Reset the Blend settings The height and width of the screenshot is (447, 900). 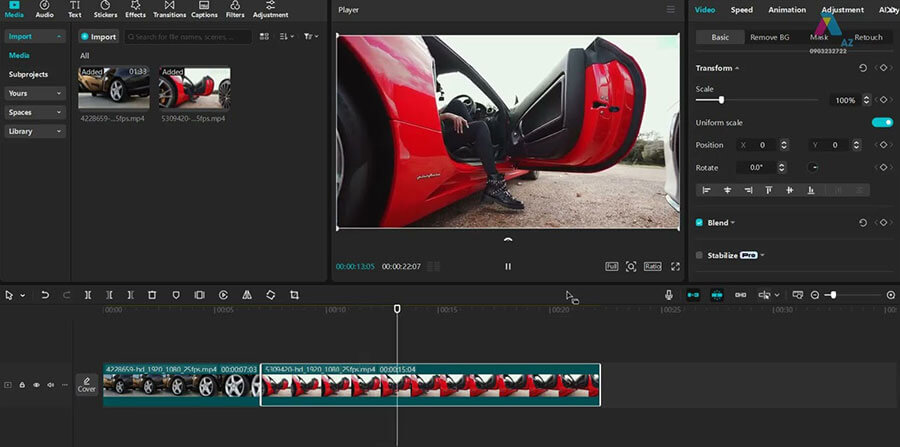863,223
